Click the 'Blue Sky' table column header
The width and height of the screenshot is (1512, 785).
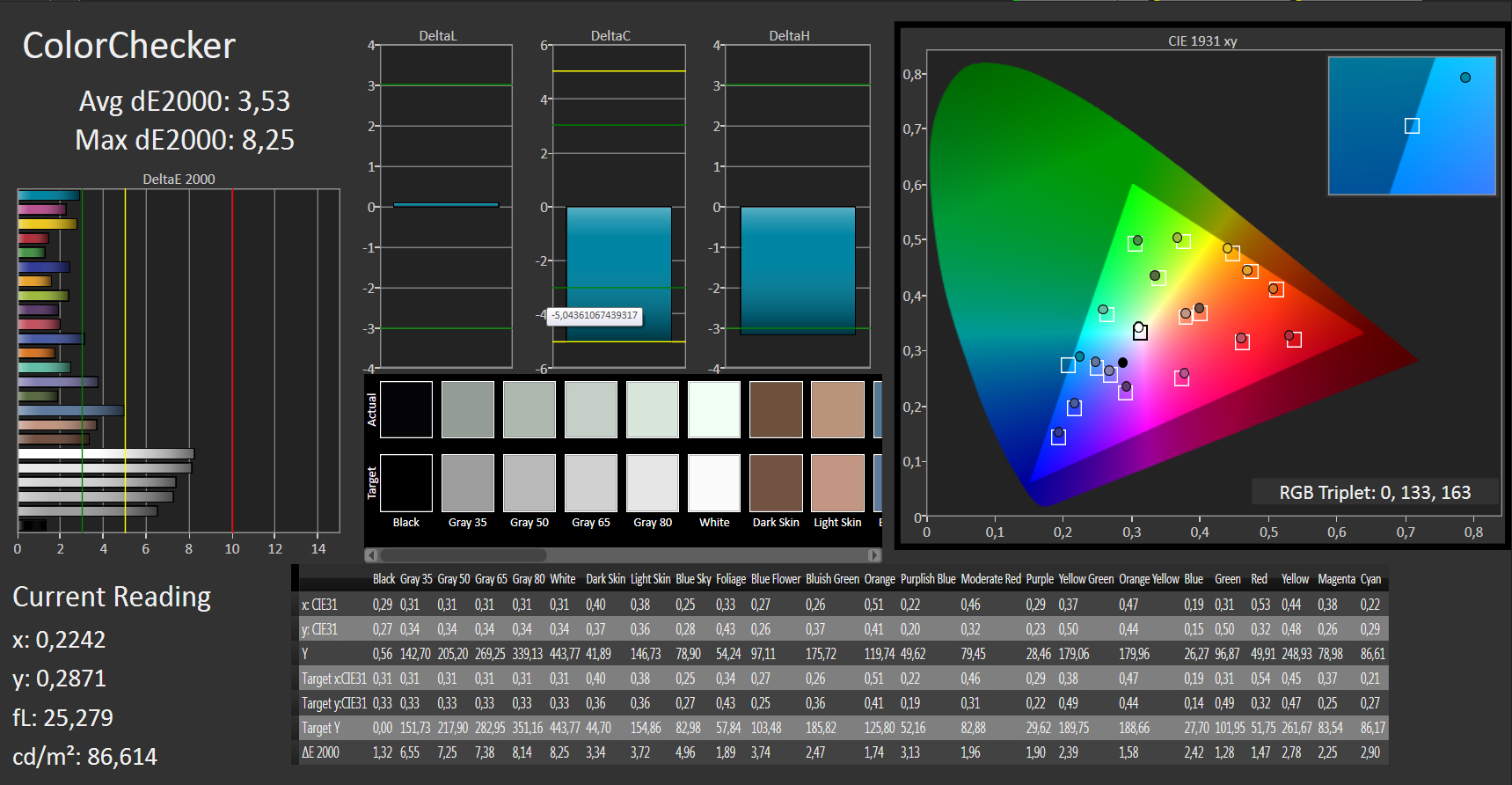point(693,579)
